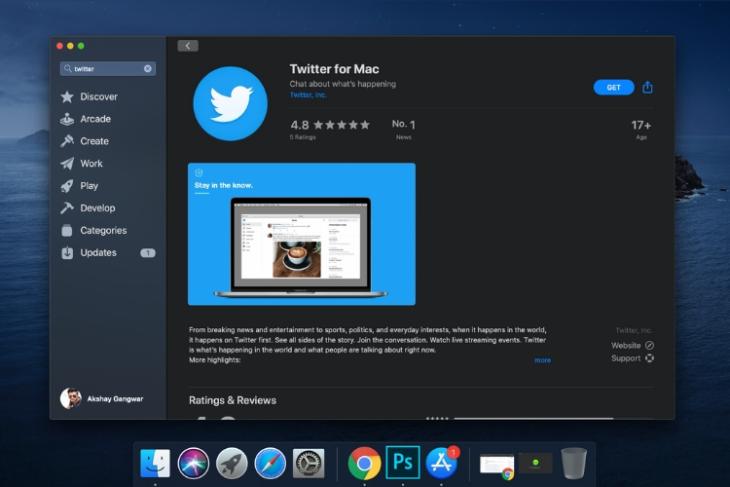
Task: Click the Ratings & Reviews heading
Action: pyautogui.click(x=232, y=400)
